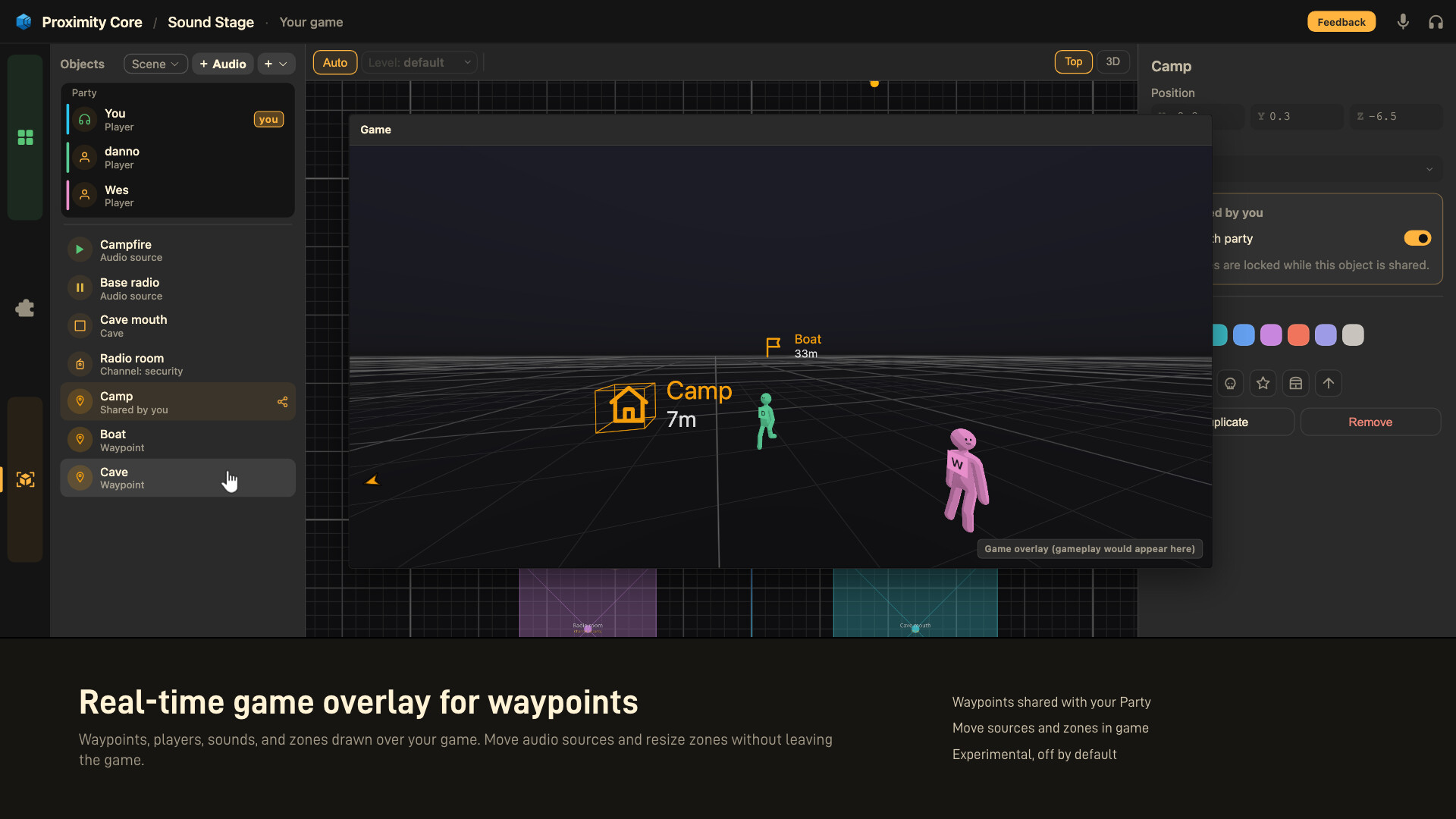
Task: Click the Proximity Core cube logo
Action: coord(24,22)
